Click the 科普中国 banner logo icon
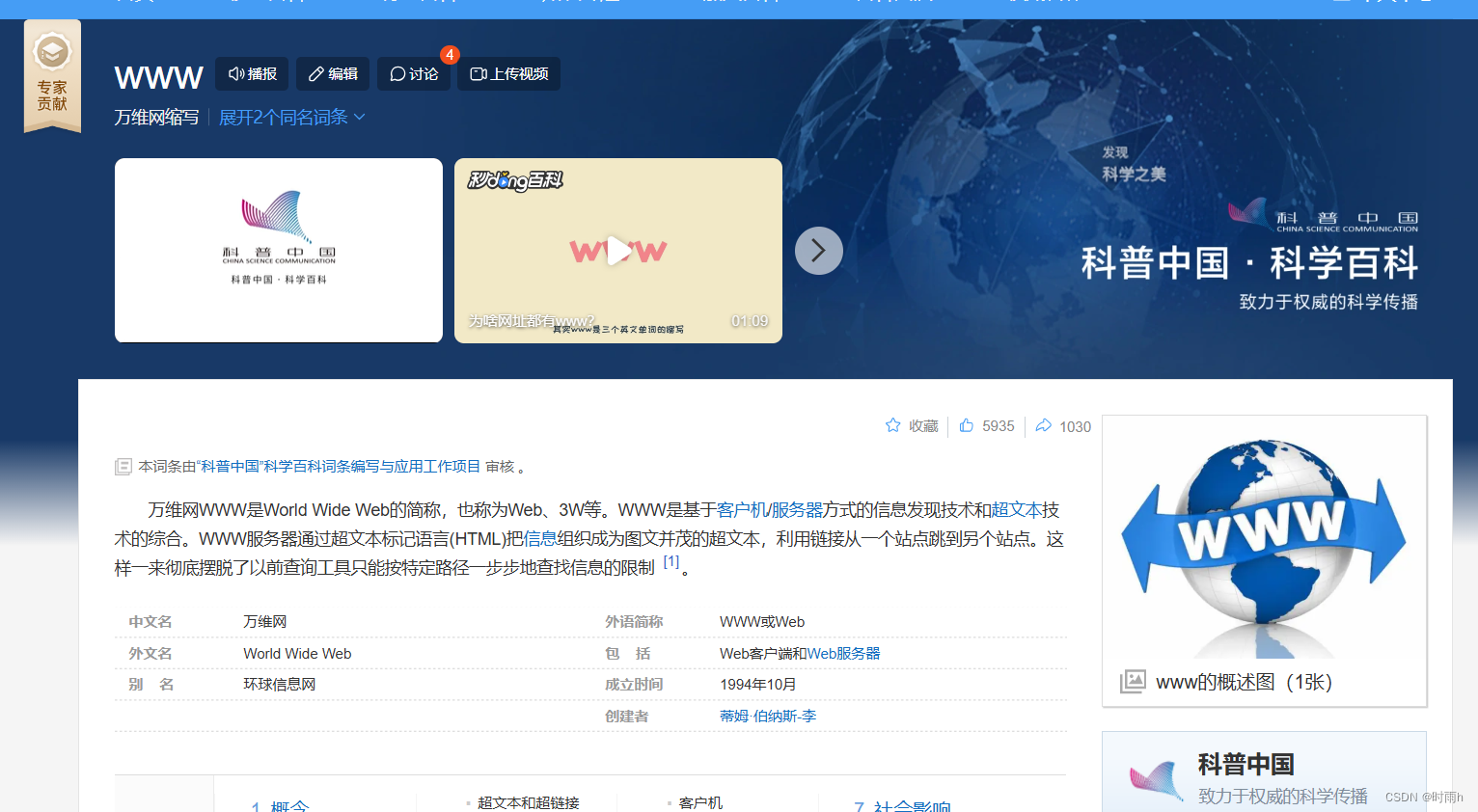The image size is (1478, 812). 1247,212
